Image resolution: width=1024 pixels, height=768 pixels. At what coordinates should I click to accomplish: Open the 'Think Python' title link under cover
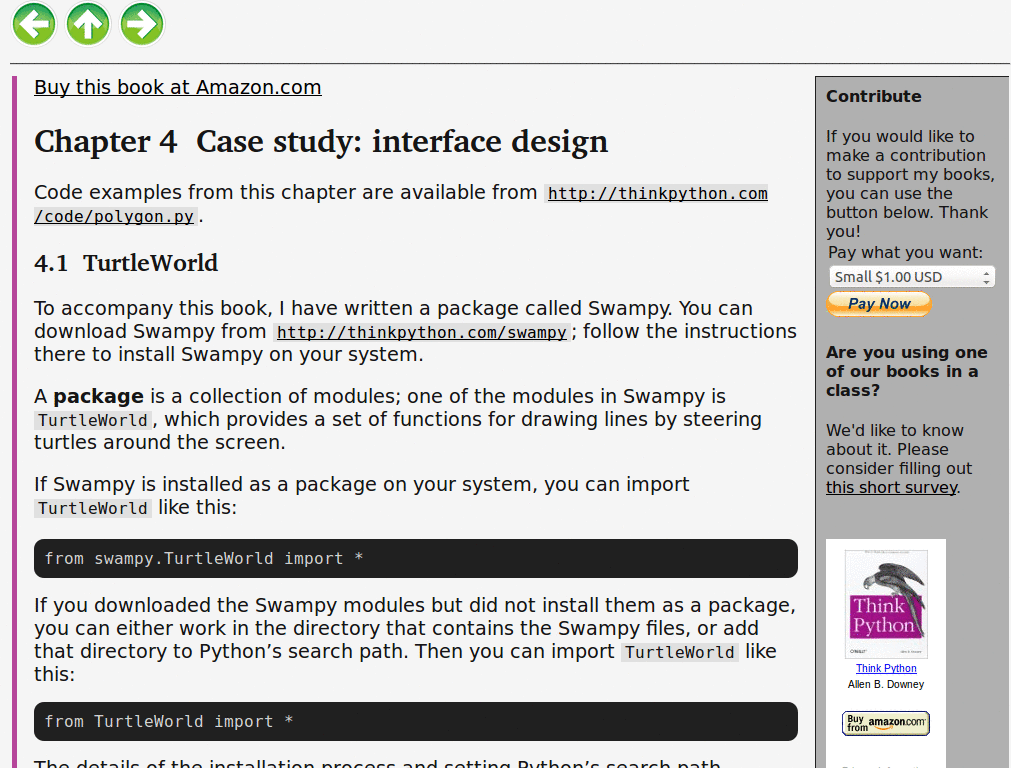(886, 668)
